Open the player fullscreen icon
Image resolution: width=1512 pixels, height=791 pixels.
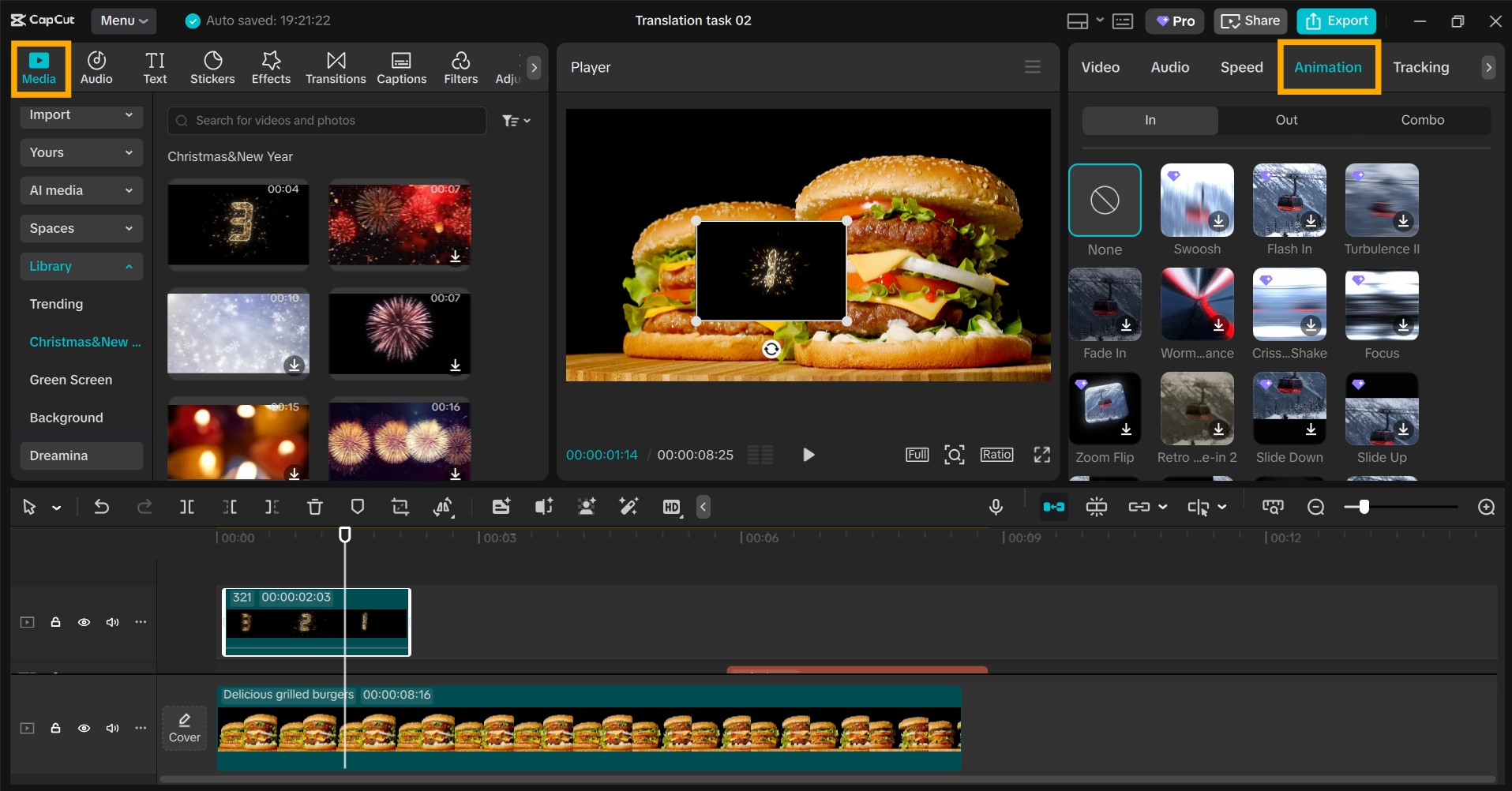pos(1041,455)
